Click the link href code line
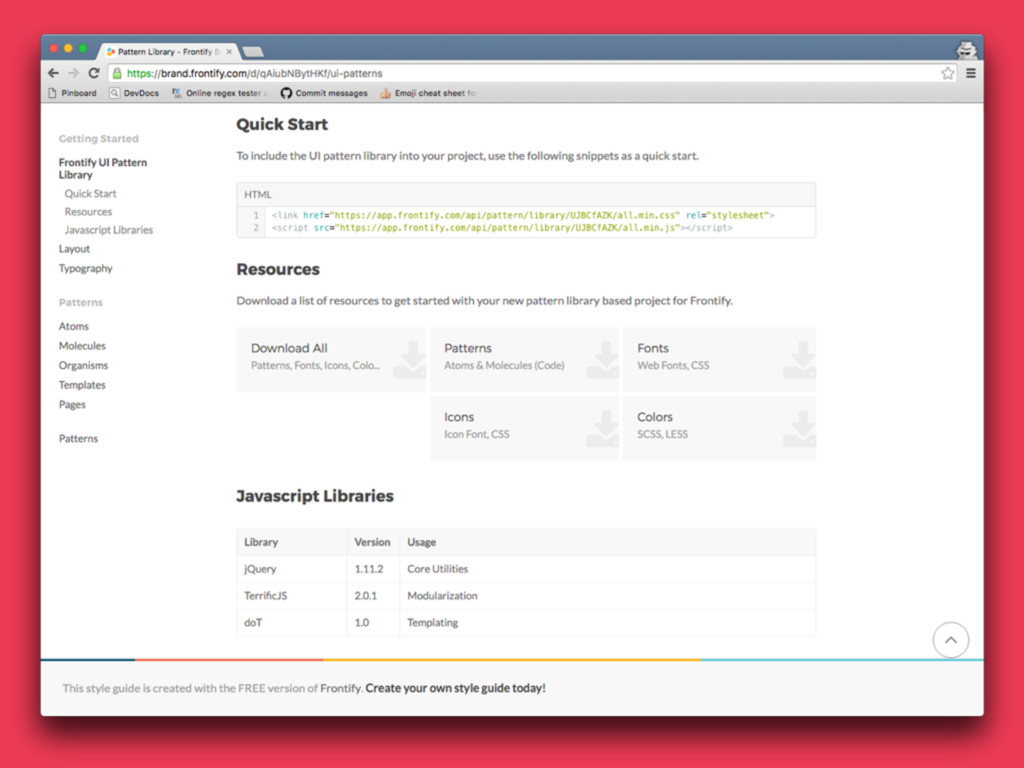The image size is (1024, 768). point(523,215)
